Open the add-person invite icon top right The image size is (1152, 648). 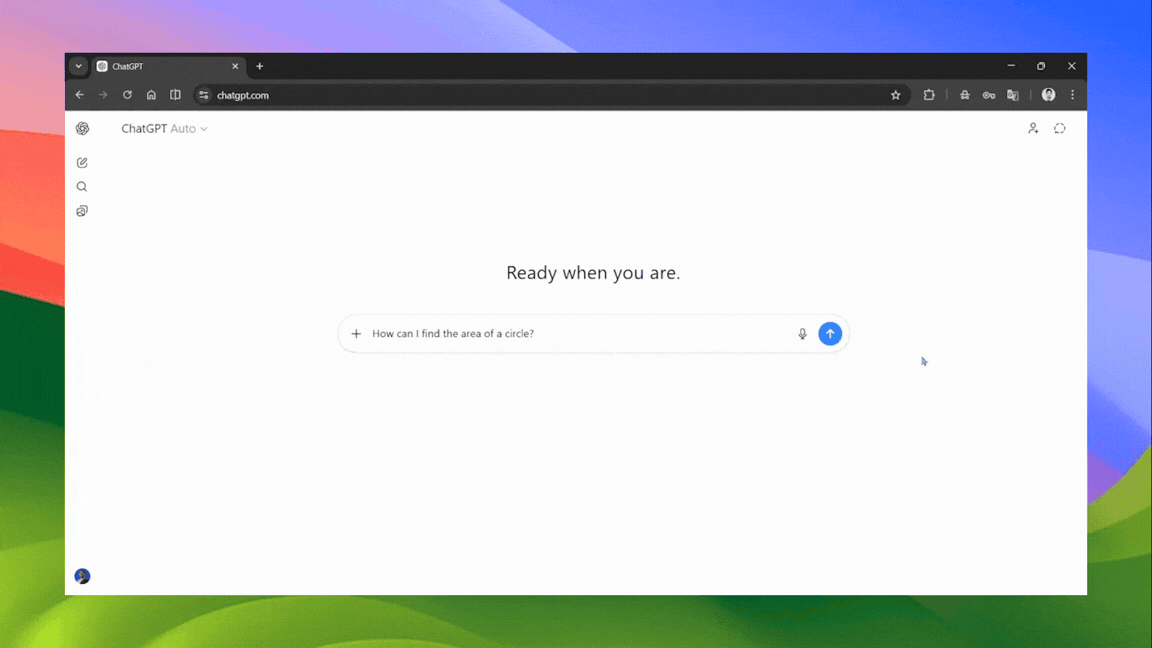[x=1033, y=129]
